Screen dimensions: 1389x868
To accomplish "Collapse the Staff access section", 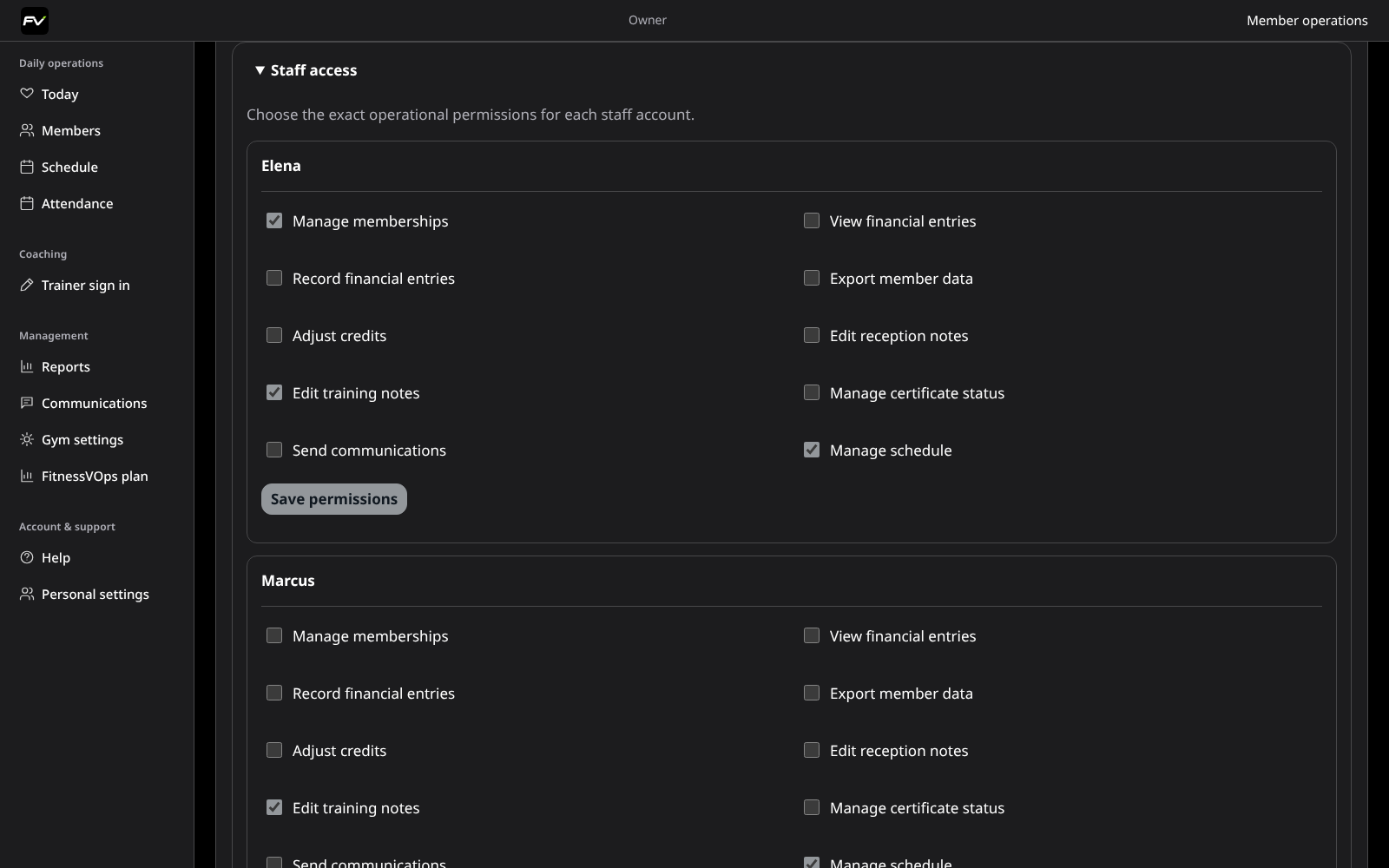I will pos(306,70).
